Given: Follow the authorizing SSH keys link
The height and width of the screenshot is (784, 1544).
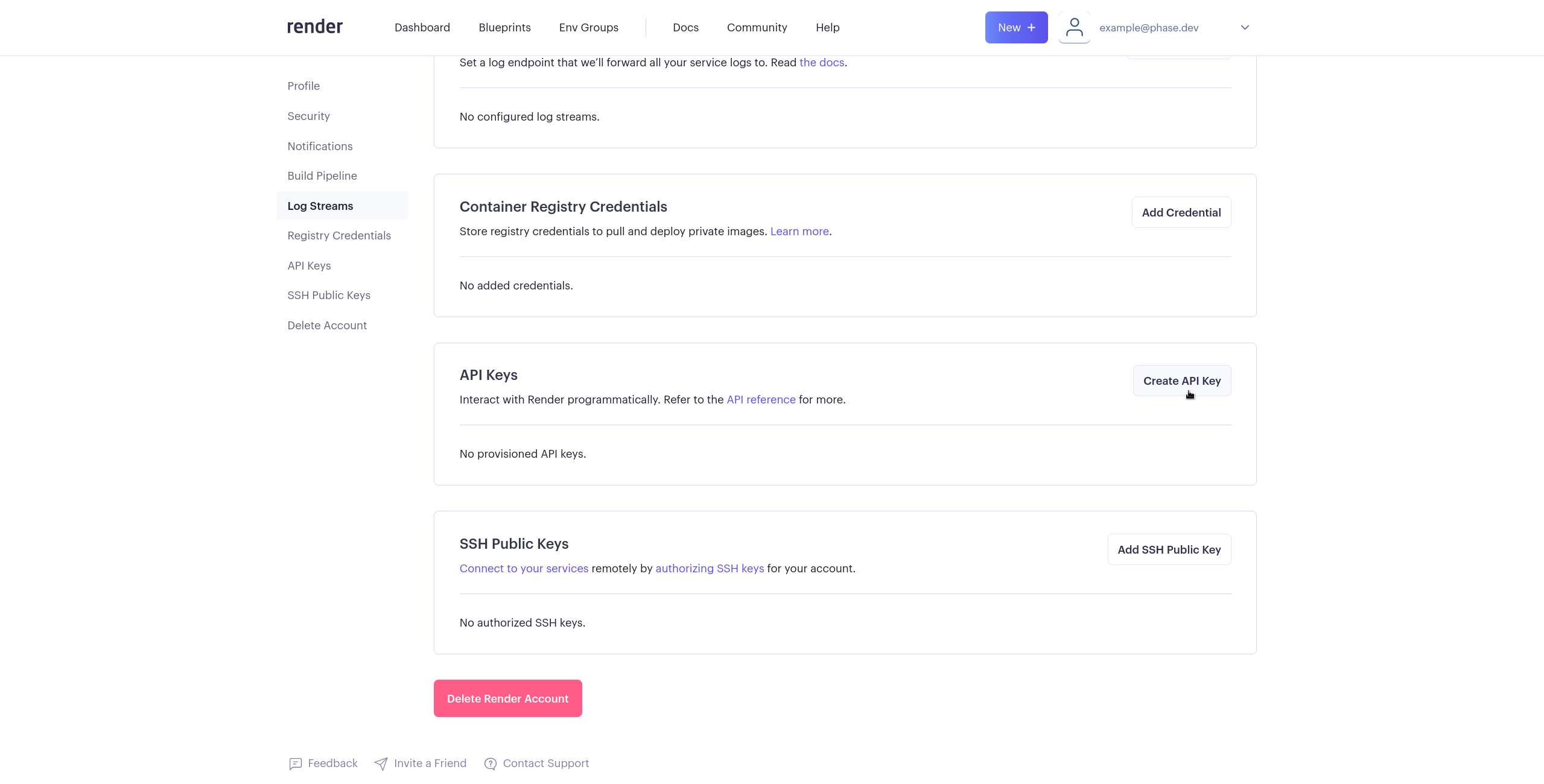Looking at the screenshot, I should (x=710, y=568).
